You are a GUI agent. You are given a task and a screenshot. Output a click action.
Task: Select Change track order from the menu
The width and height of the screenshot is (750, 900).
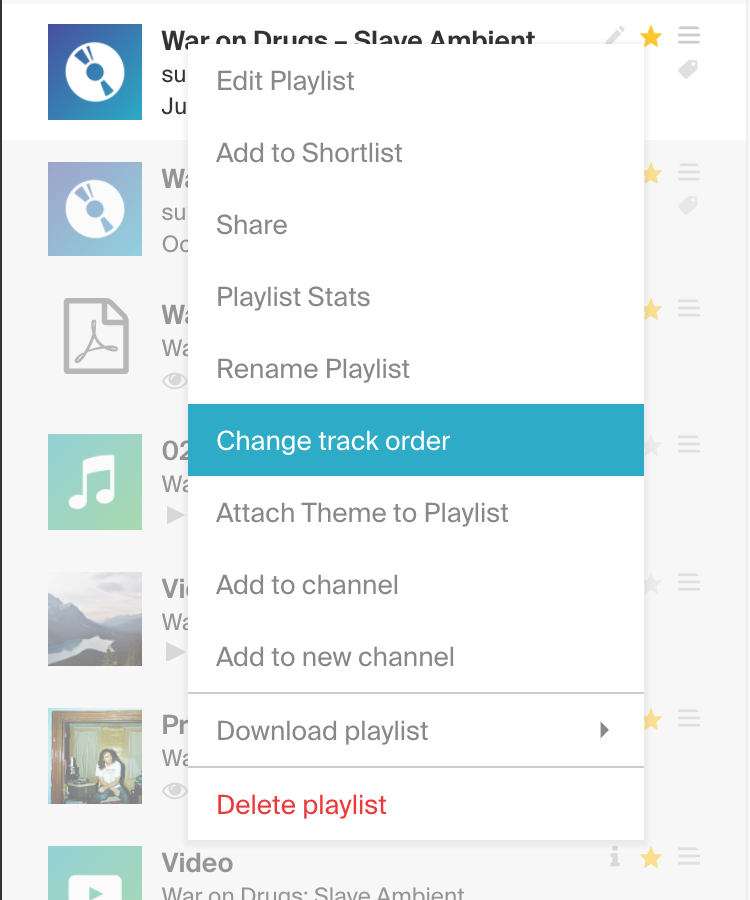[333, 440]
